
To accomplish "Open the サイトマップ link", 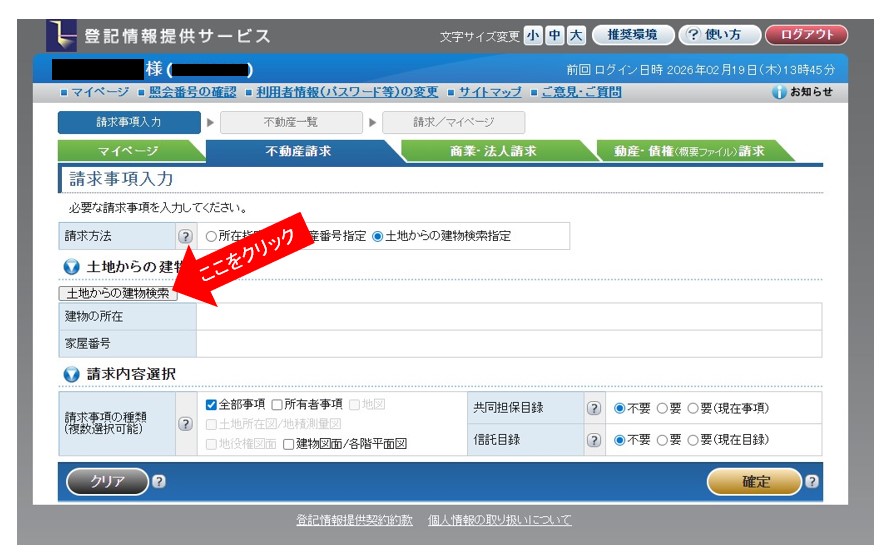I will (490, 92).
